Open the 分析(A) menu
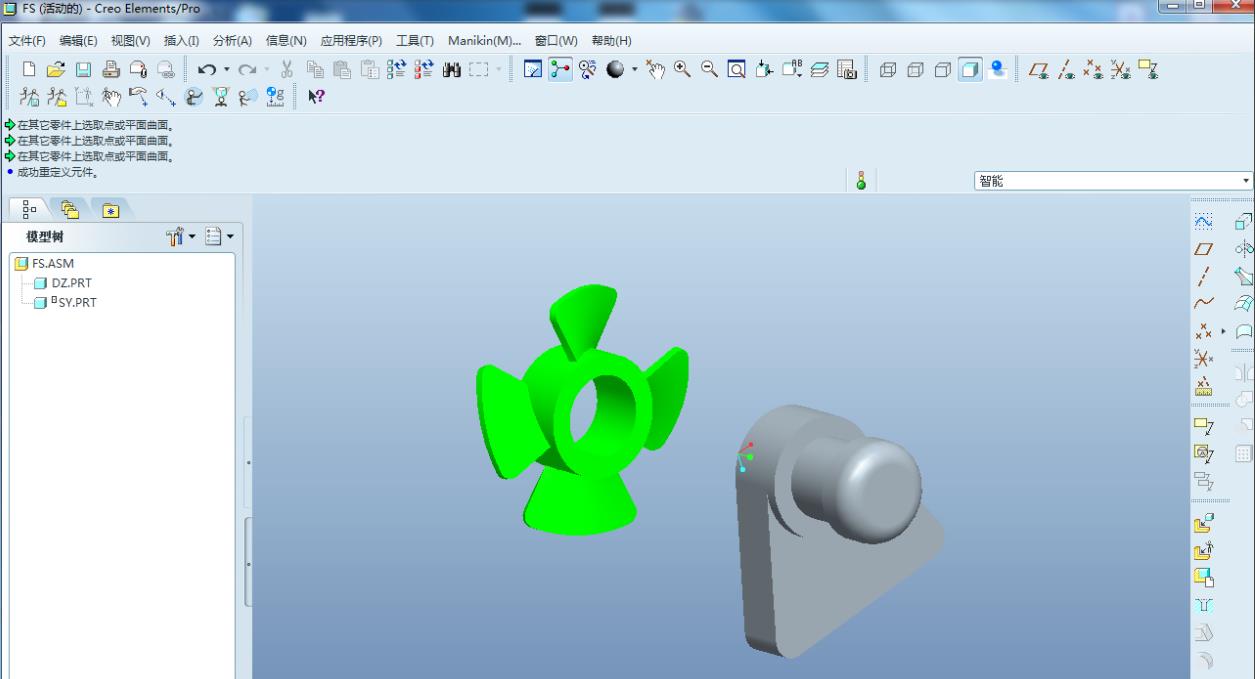 pos(232,41)
